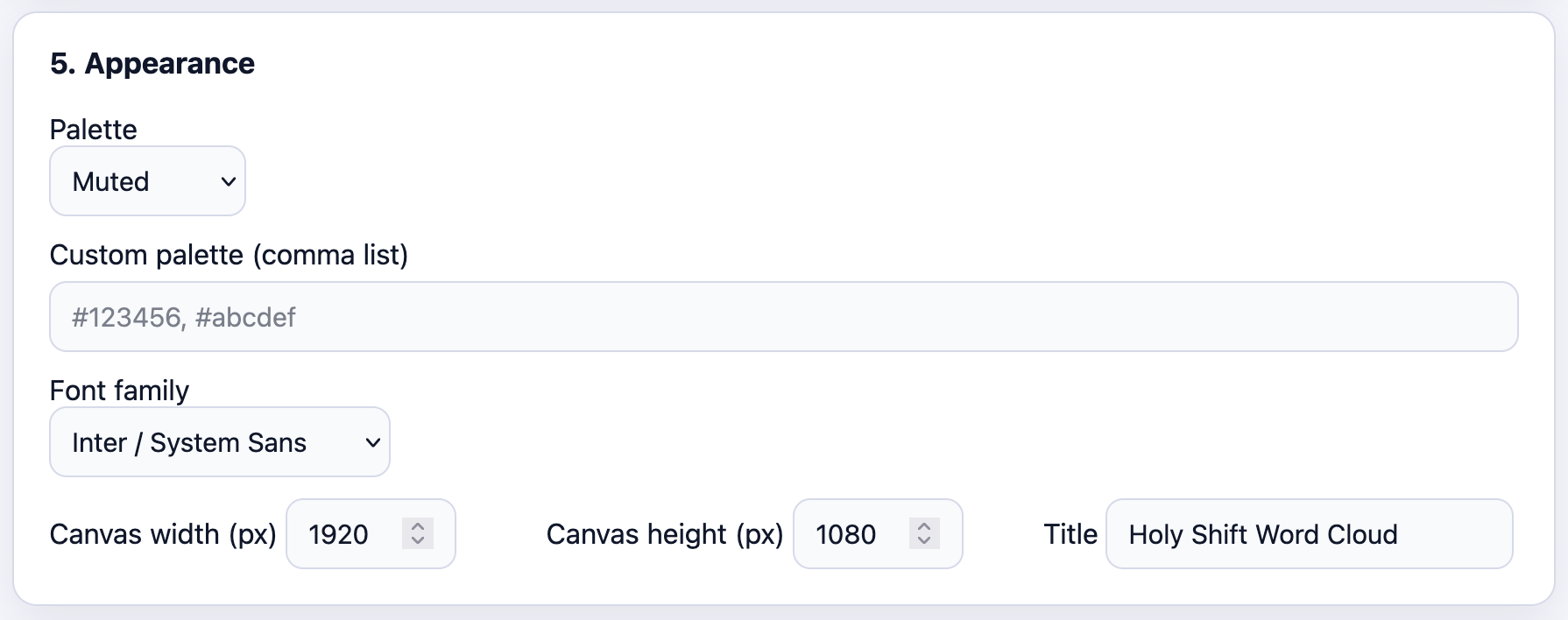The width and height of the screenshot is (1568, 620).
Task: Click the Canvas width (px) label
Action: pos(163,534)
